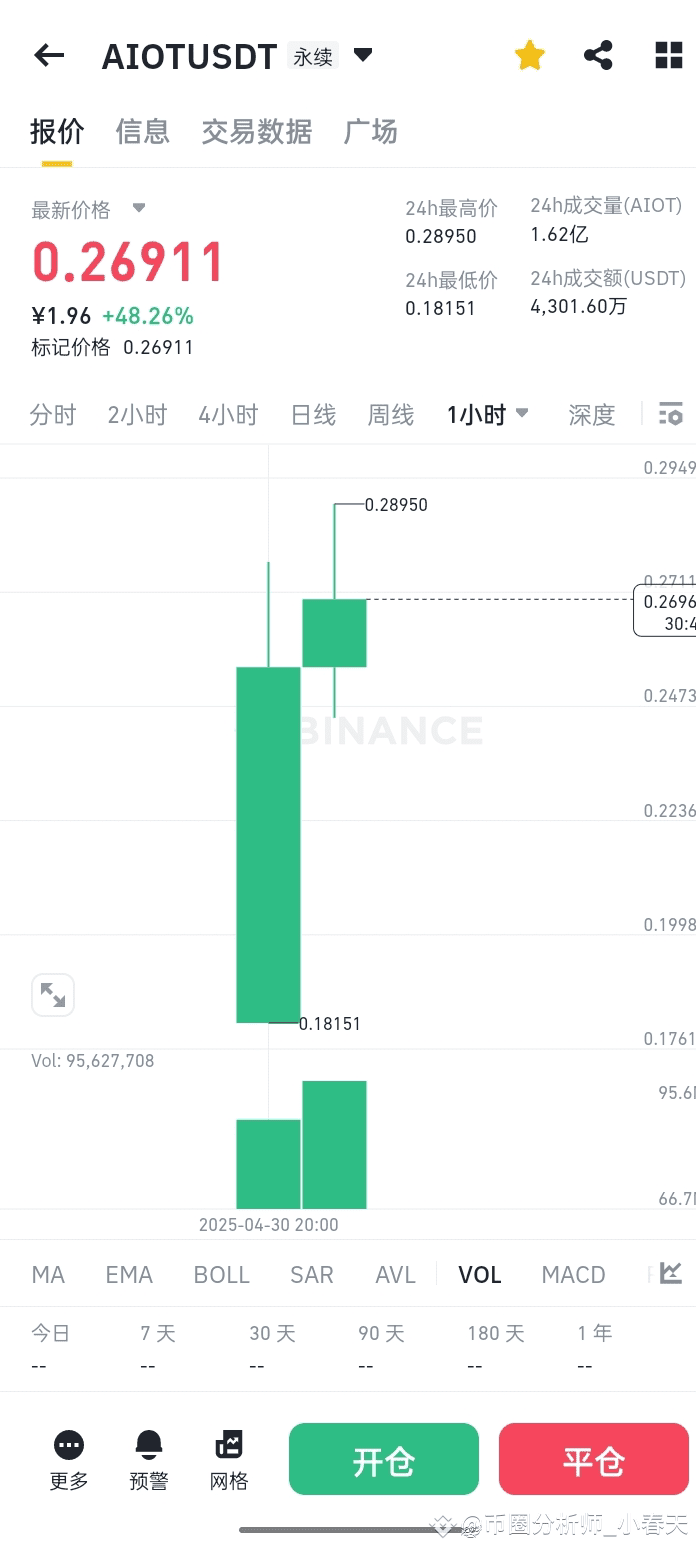This screenshot has width=696, height=1547.
Task: Switch to the 交易数据 tab
Action: [x=257, y=132]
